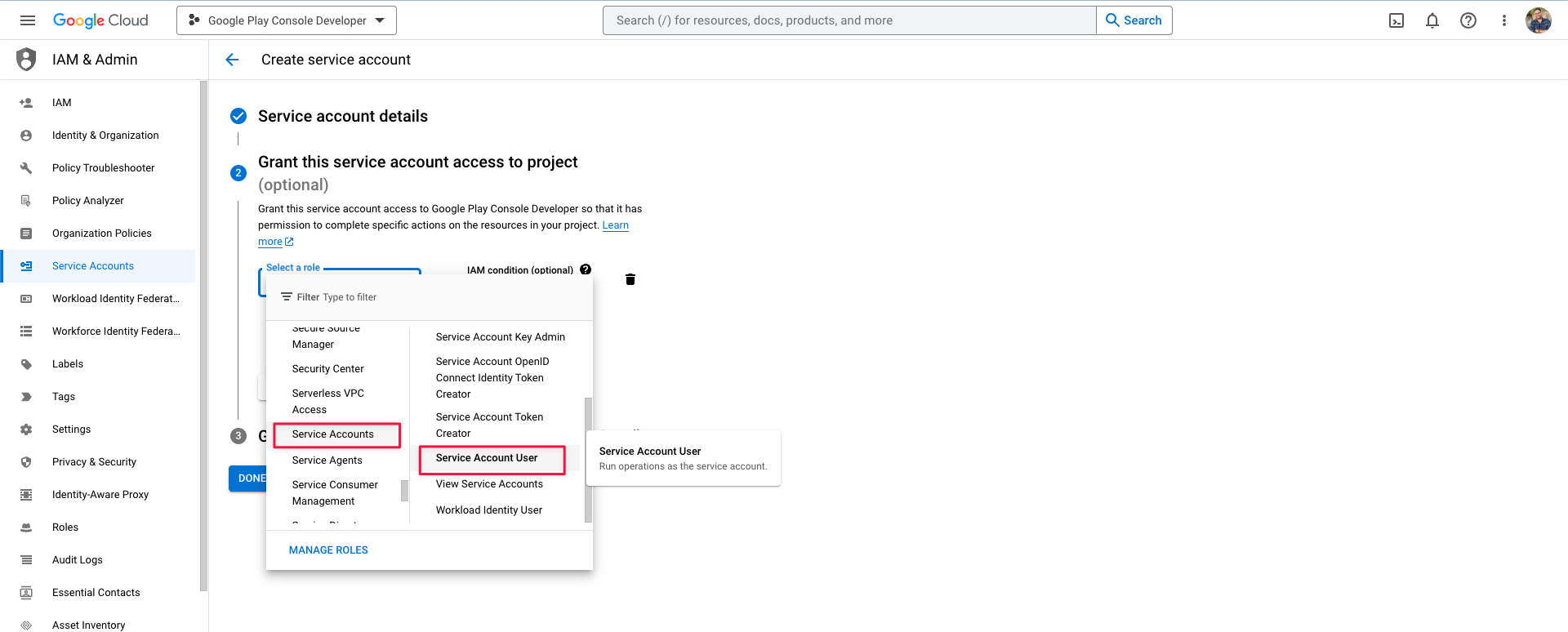
Task: Open the Learn more link
Action: coord(616,225)
